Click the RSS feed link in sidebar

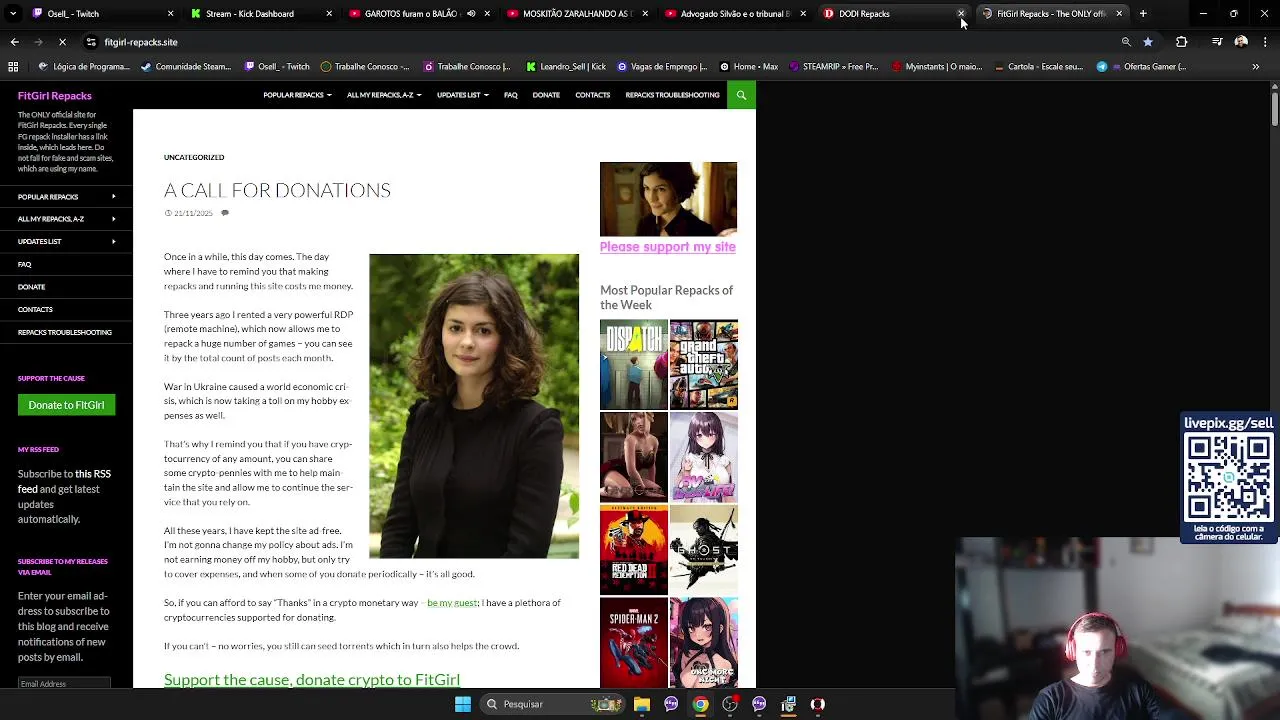click(64, 482)
